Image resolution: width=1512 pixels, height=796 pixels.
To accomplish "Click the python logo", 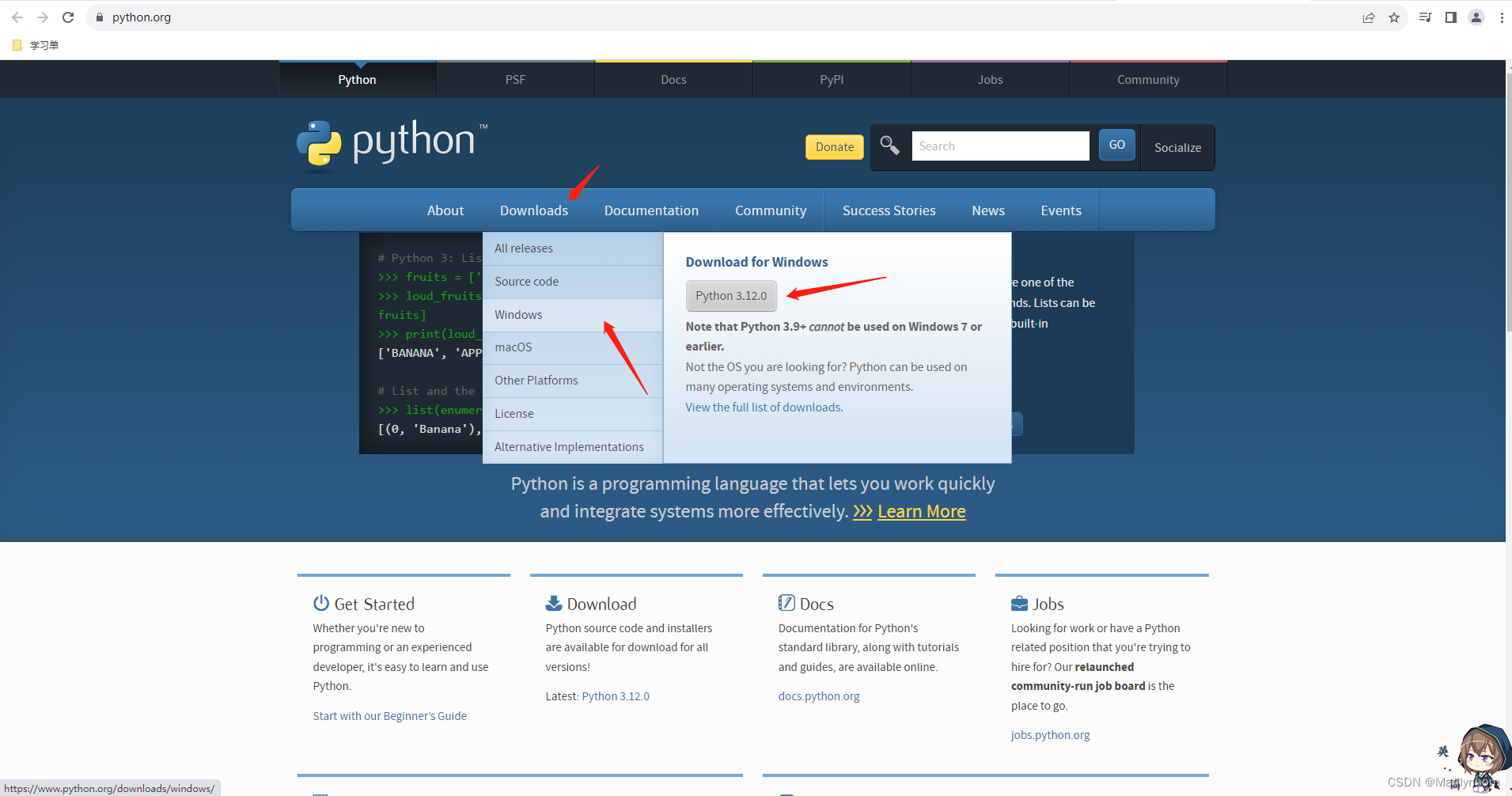I will [x=392, y=145].
